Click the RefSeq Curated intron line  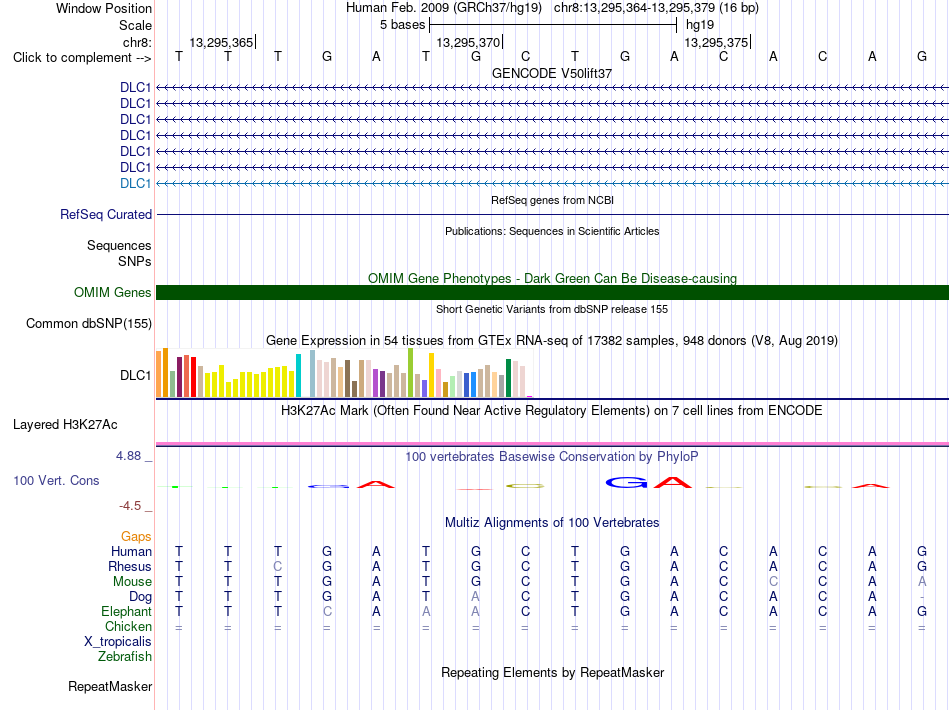[x=553, y=214]
